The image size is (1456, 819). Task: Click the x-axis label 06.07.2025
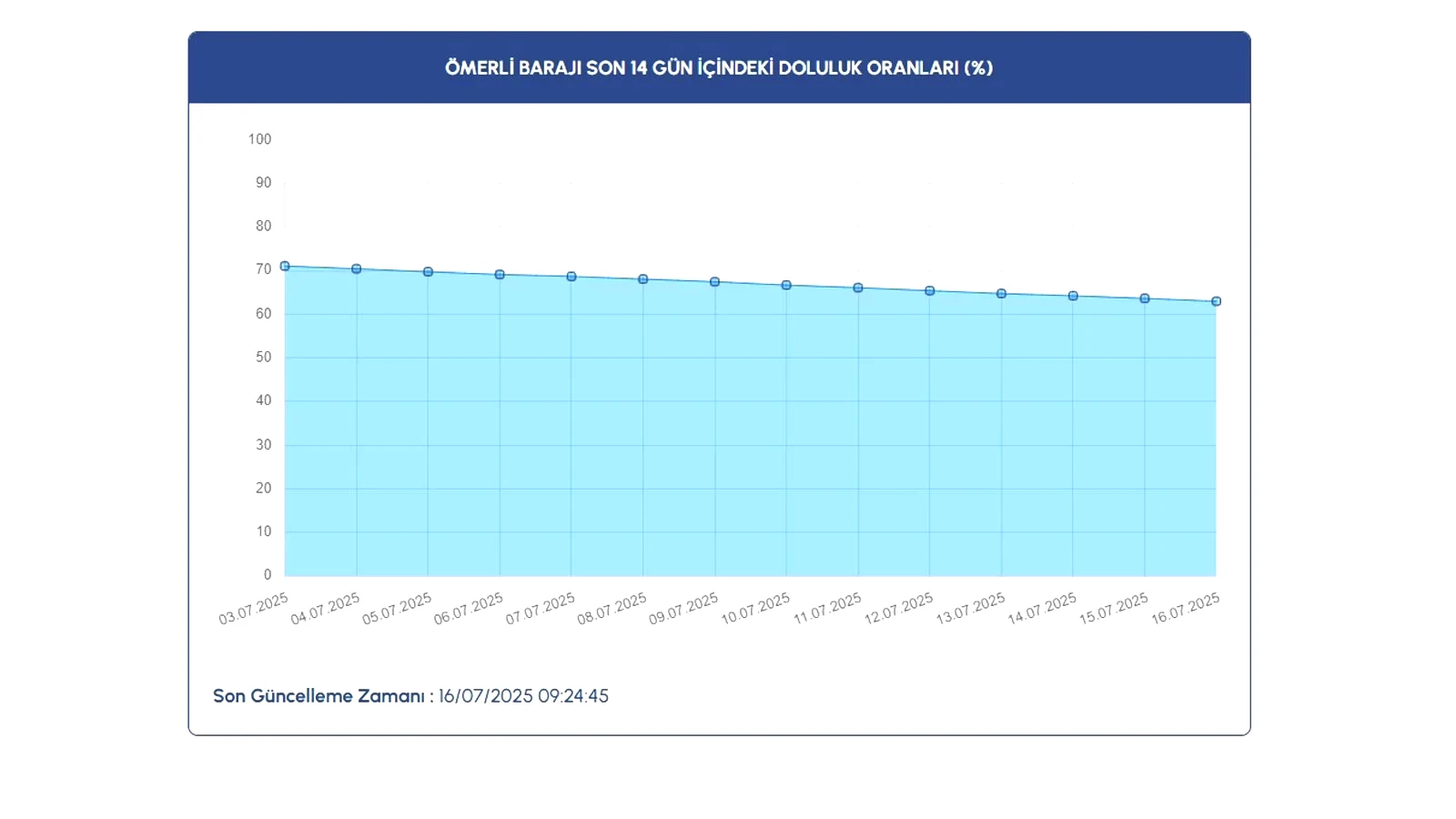click(469, 609)
